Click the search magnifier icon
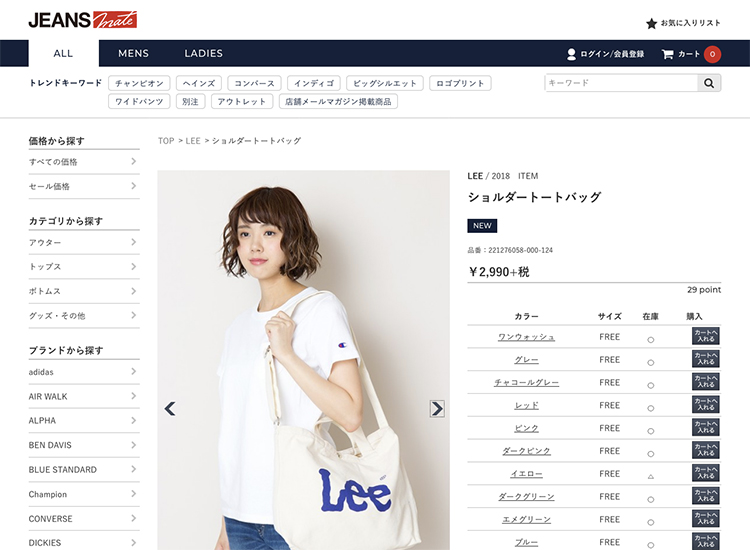This screenshot has height=550, width=750. tap(709, 83)
